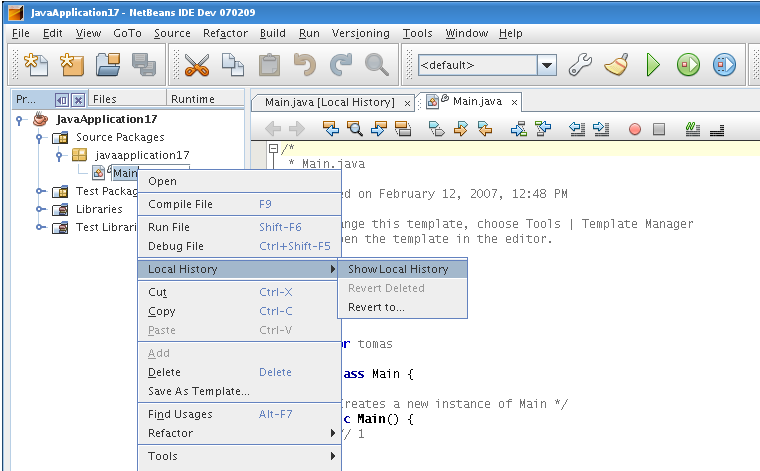Stop macro recording with gray square
Viewport: 760px width, 471px height.
pyautogui.click(x=659, y=129)
